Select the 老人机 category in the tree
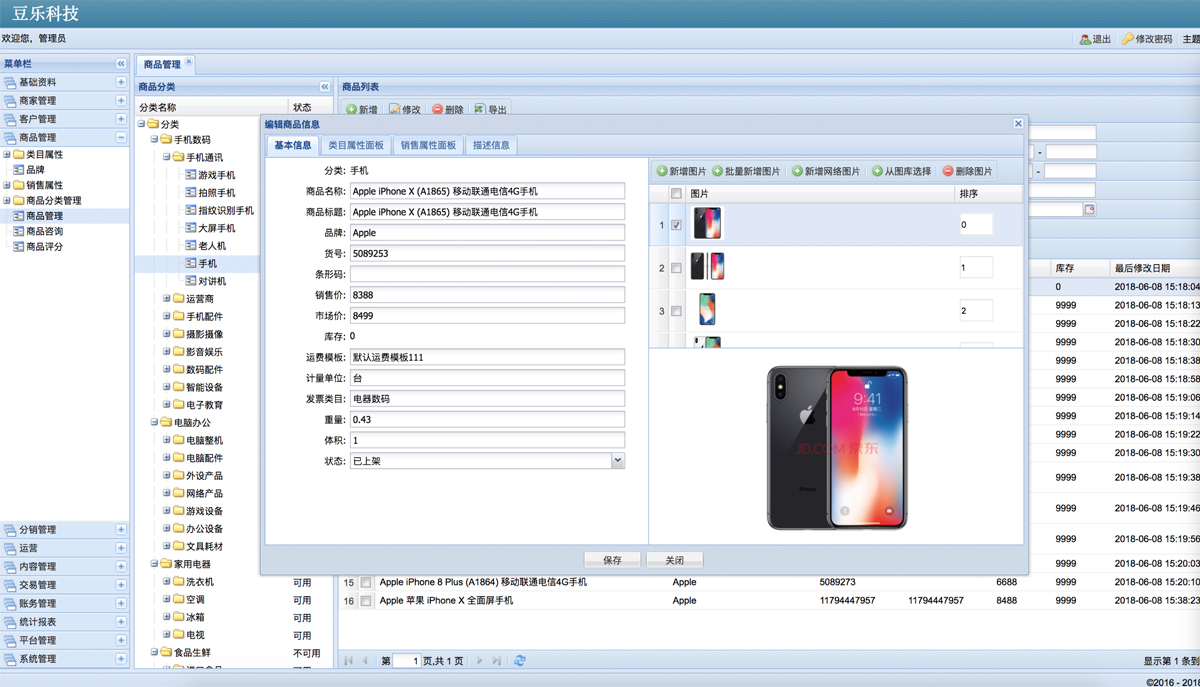1200x687 pixels. tap(212, 246)
